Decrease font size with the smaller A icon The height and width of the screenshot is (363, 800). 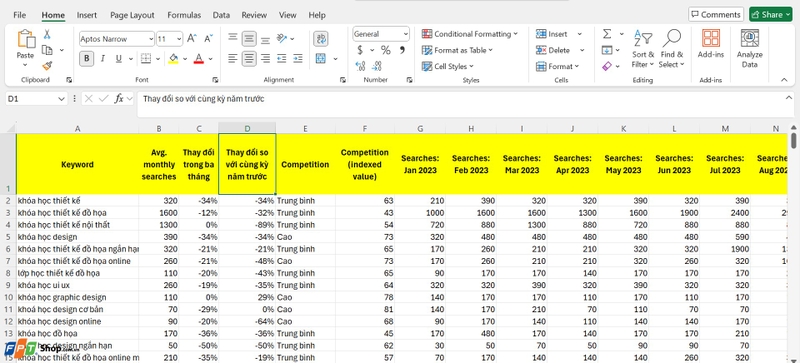(x=208, y=38)
